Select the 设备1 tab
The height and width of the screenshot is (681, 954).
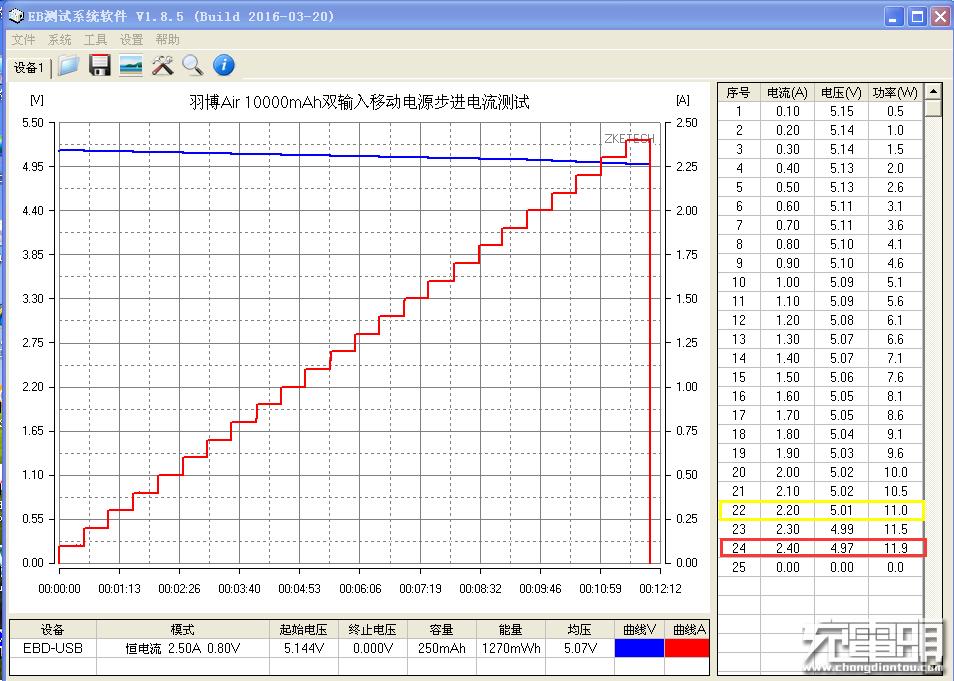(28, 67)
